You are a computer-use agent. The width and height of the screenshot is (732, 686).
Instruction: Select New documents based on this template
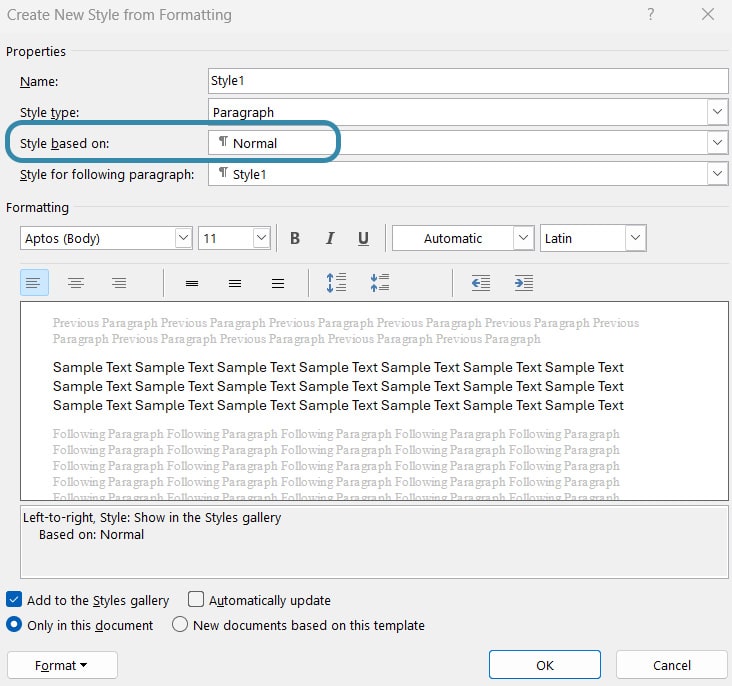pyautogui.click(x=180, y=625)
